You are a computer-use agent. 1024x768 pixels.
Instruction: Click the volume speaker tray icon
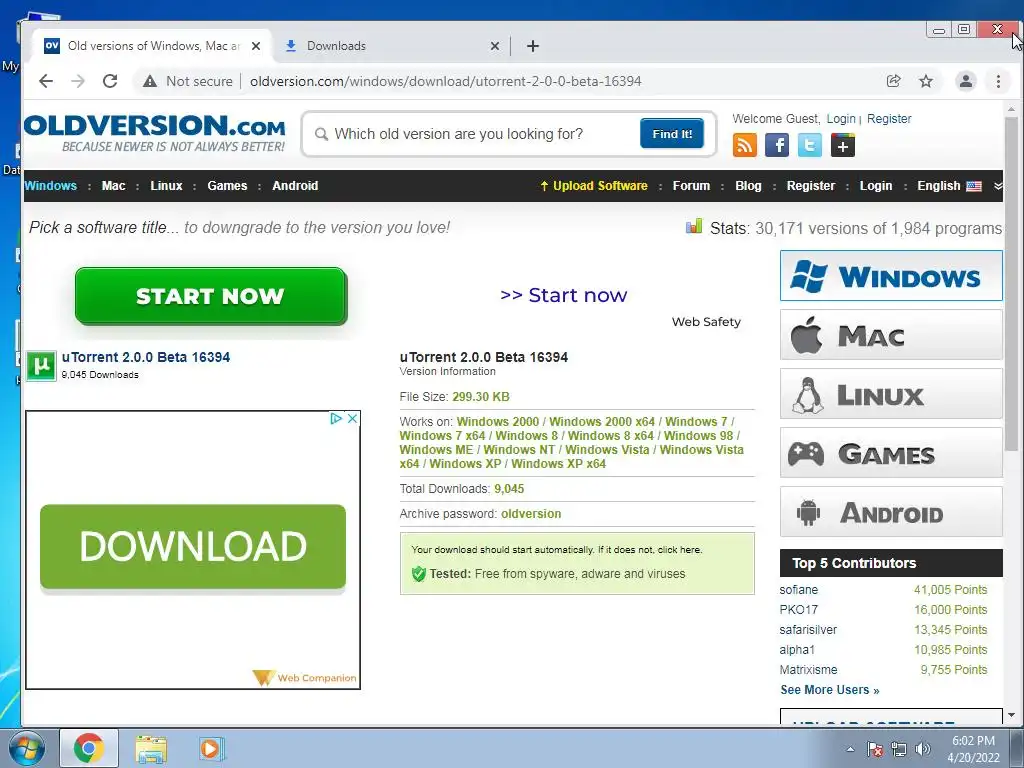click(x=923, y=749)
